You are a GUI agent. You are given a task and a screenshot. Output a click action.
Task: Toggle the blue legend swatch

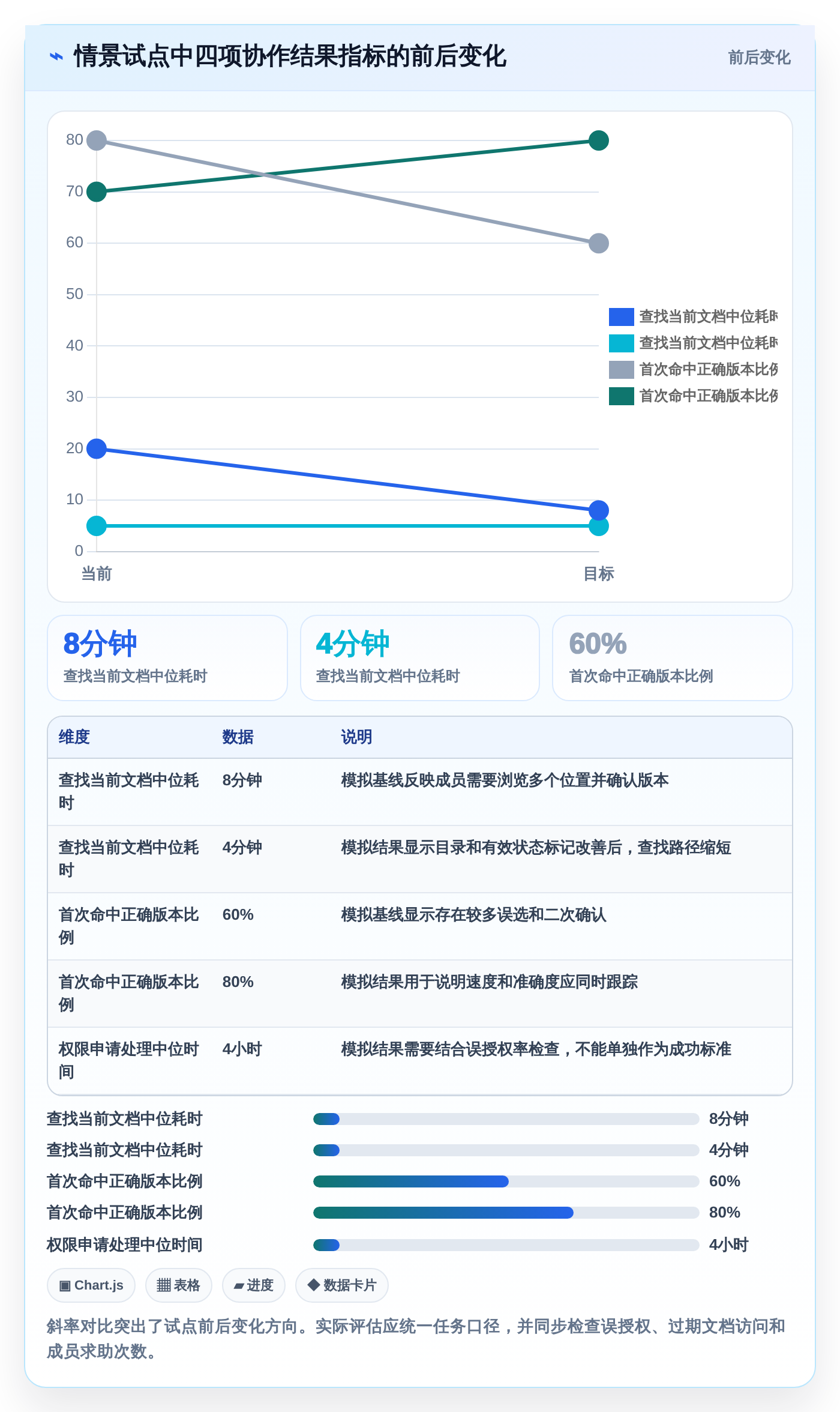621,316
